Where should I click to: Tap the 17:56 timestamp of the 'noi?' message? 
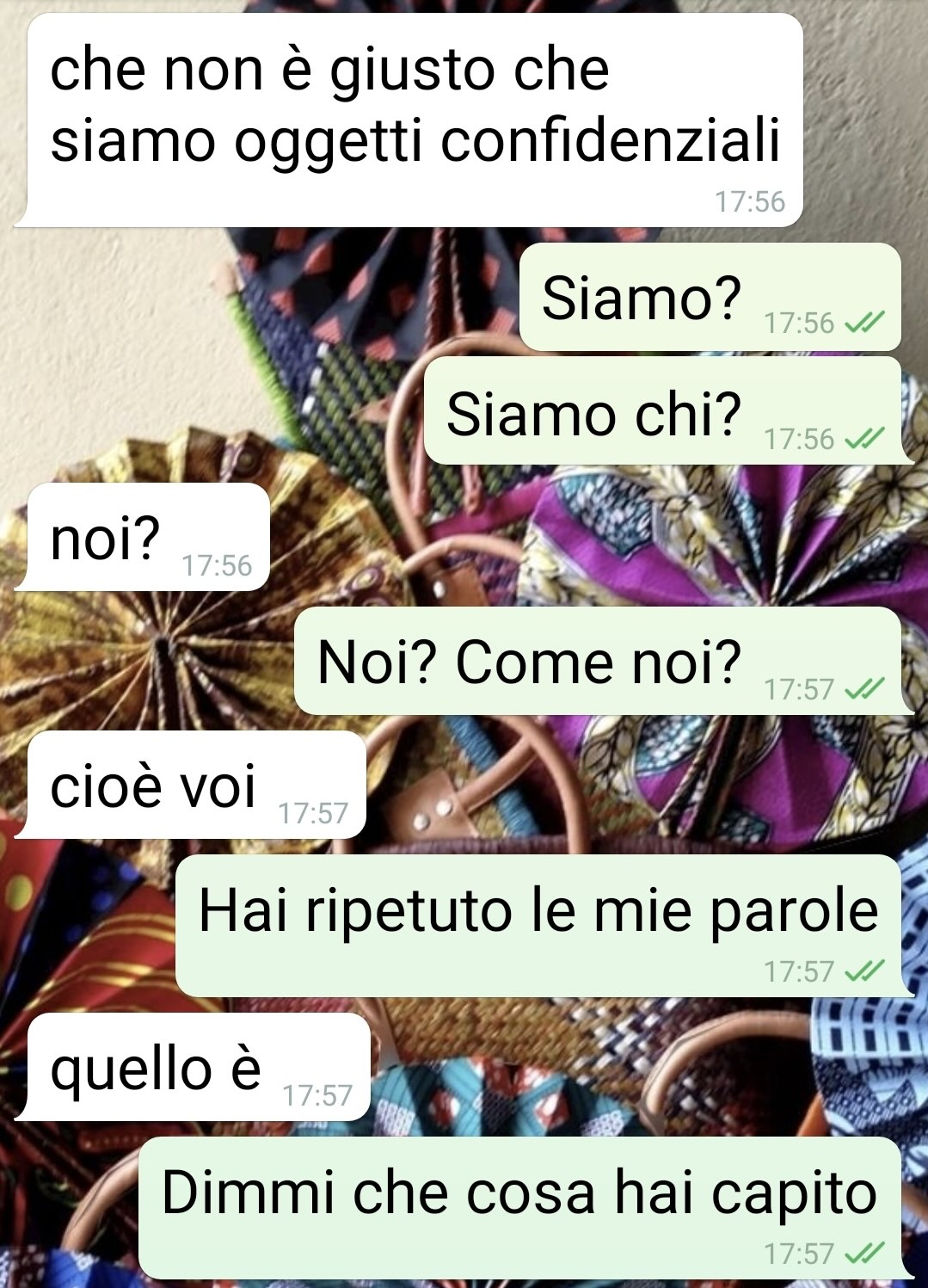point(217,565)
